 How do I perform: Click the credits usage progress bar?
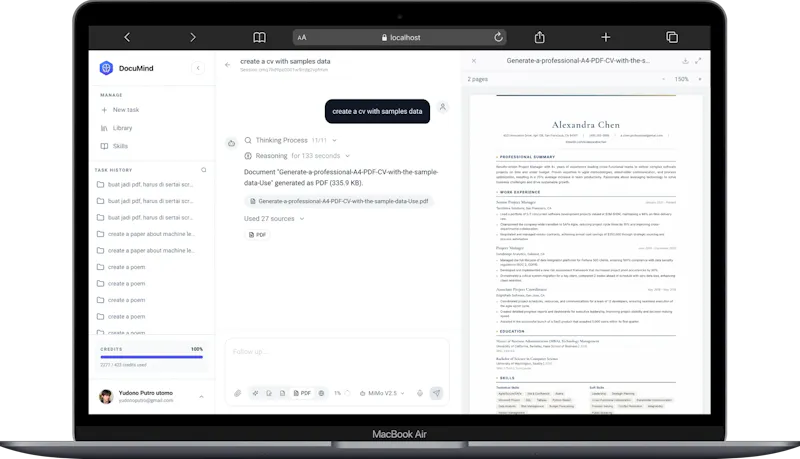point(152,357)
